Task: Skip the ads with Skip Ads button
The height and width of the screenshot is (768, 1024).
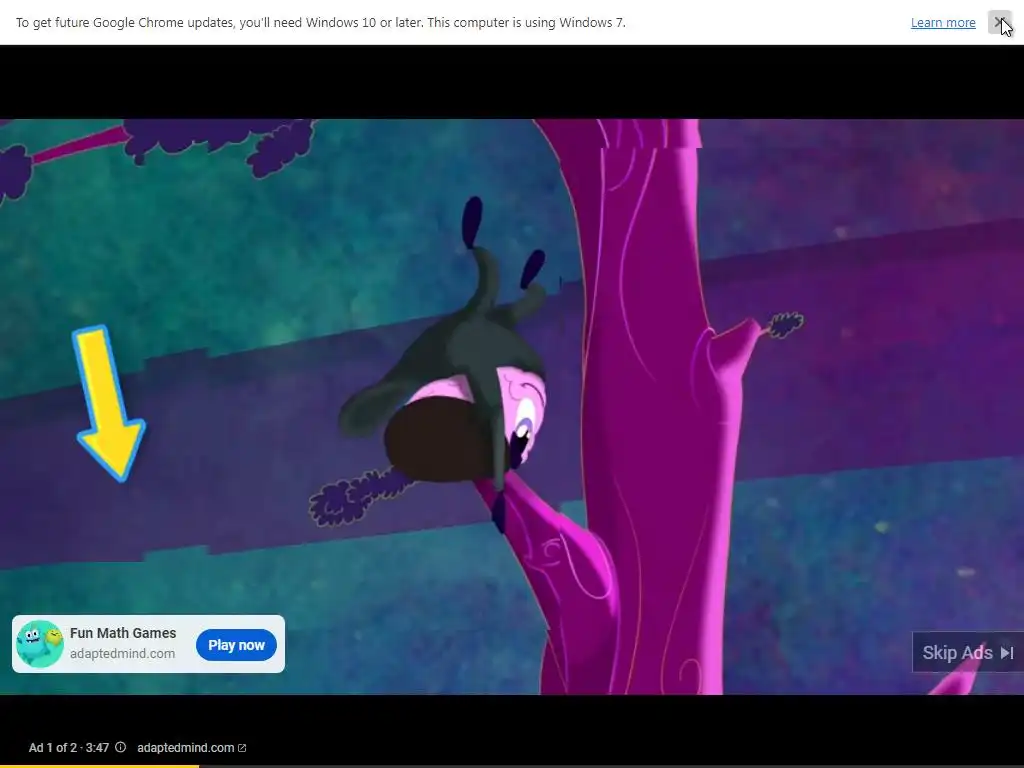Action: click(x=967, y=652)
